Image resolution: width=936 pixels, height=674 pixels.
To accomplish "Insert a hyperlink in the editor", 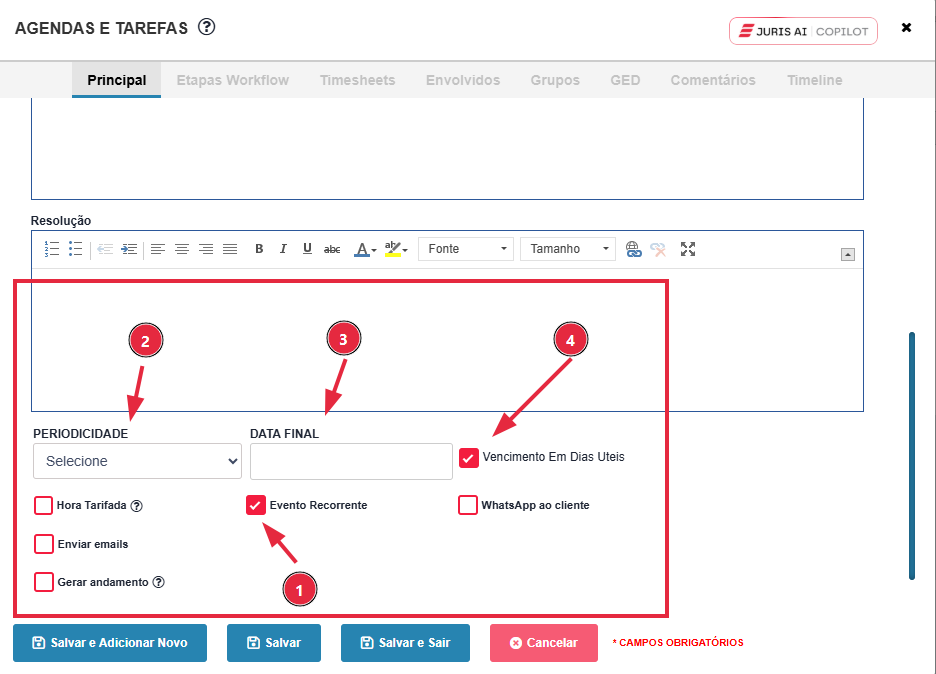I will (633, 249).
